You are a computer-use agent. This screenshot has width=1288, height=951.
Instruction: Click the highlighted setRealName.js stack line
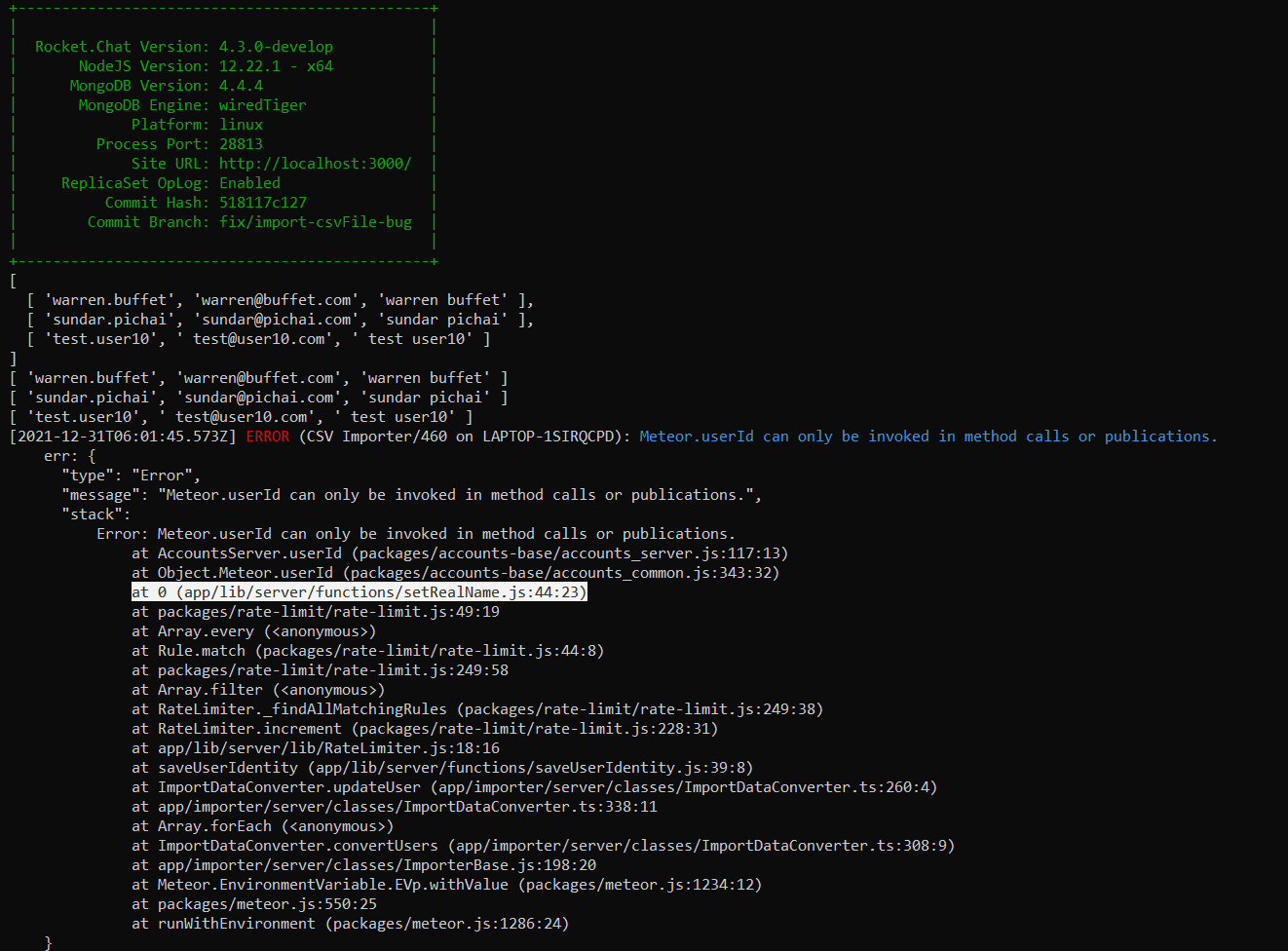[x=360, y=592]
